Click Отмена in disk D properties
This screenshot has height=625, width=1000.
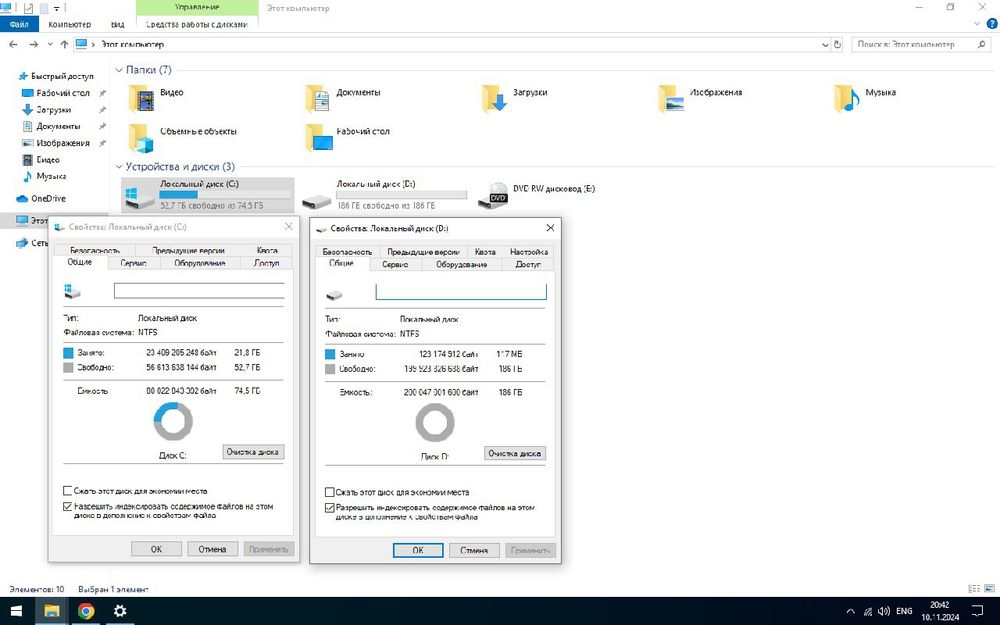(474, 550)
